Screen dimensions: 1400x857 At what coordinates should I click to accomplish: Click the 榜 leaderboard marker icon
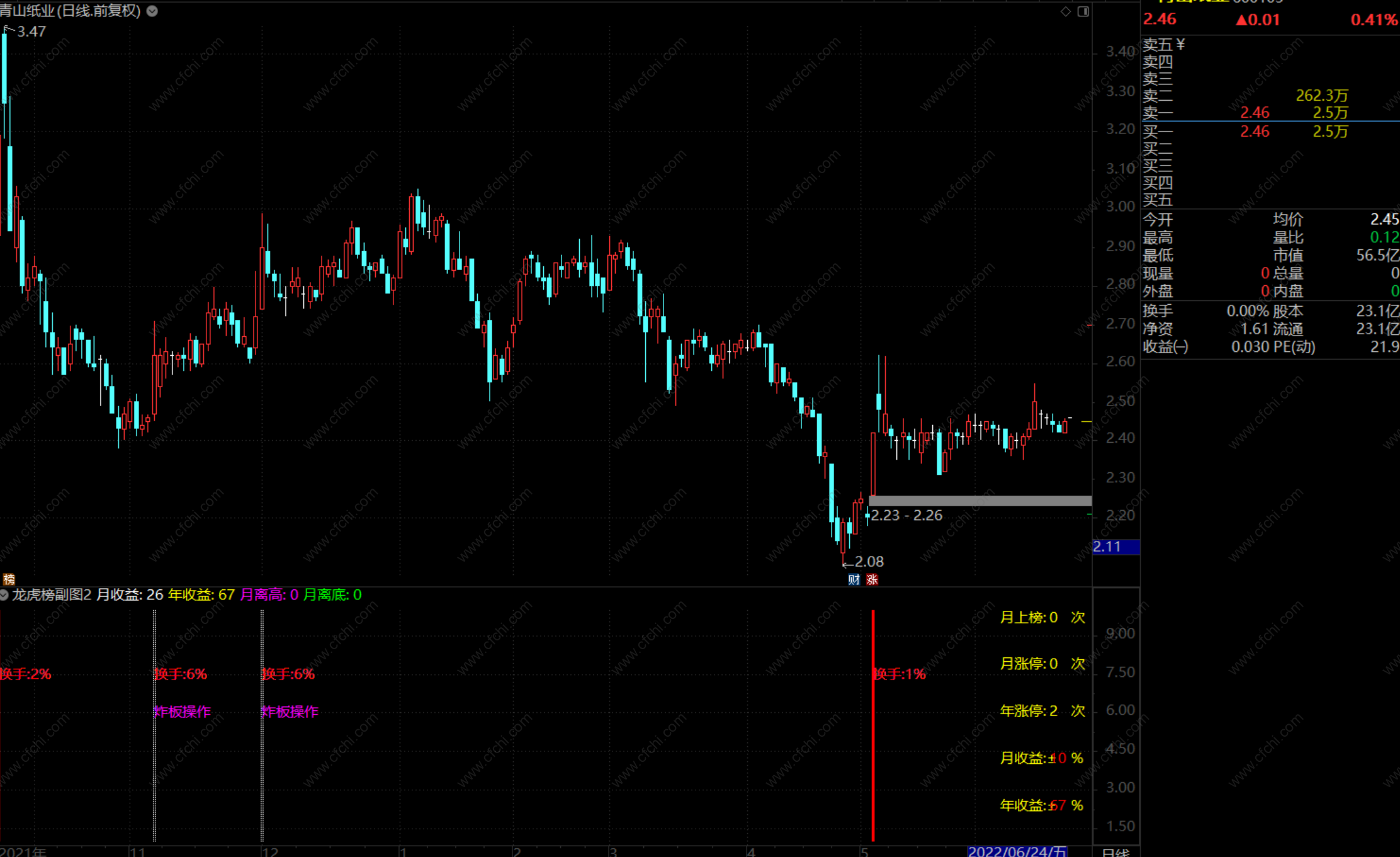(x=9, y=579)
